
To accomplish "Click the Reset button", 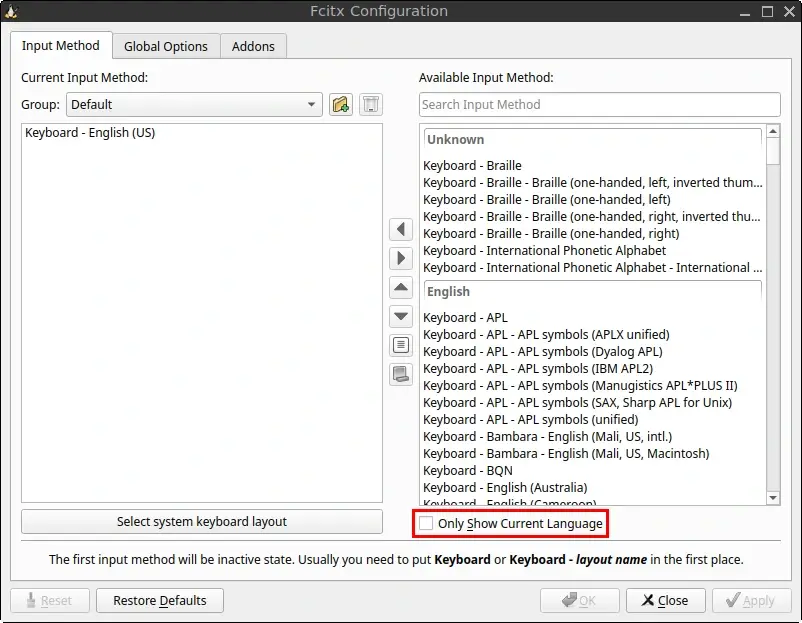I will click(50, 600).
